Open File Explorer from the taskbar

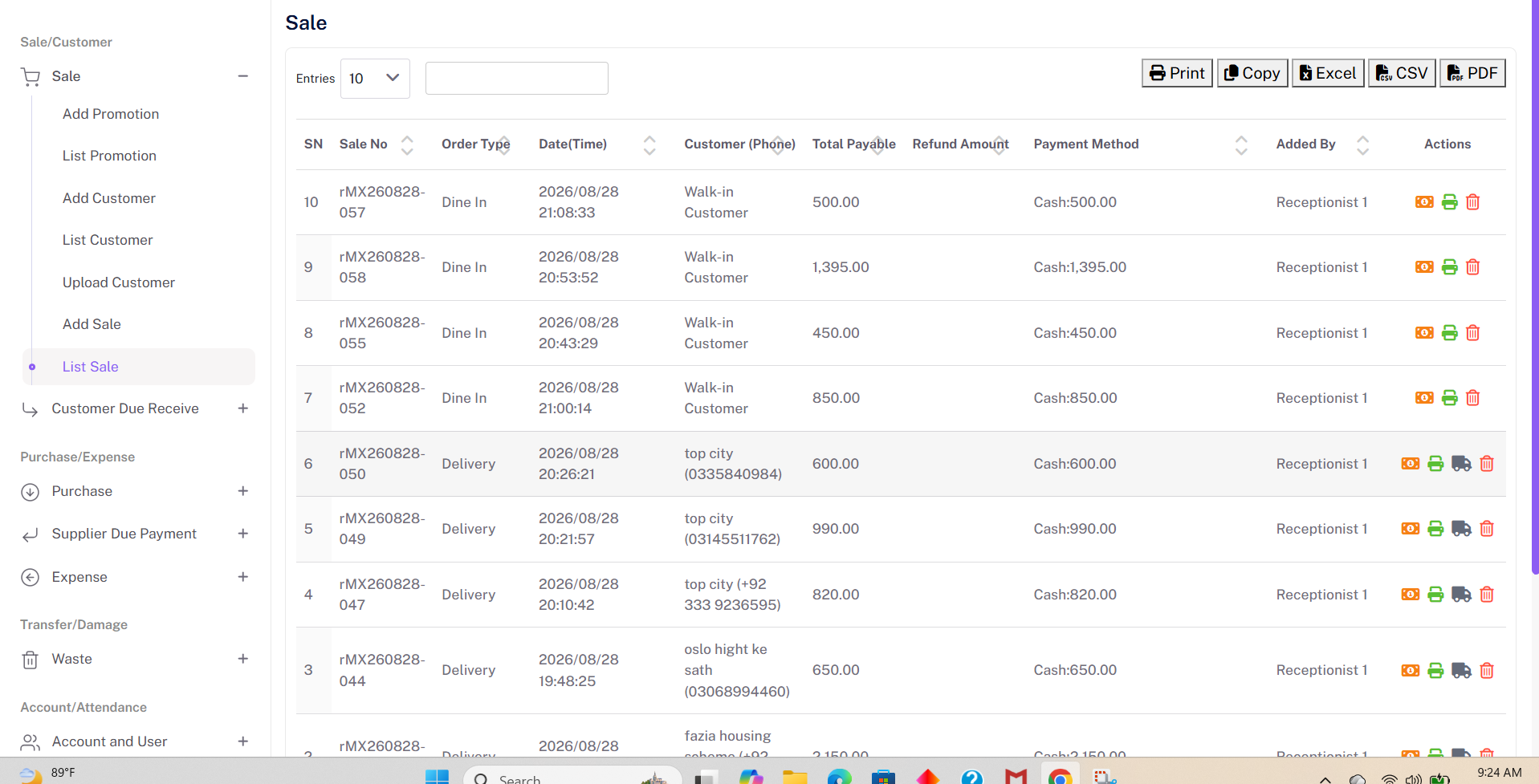point(795,776)
